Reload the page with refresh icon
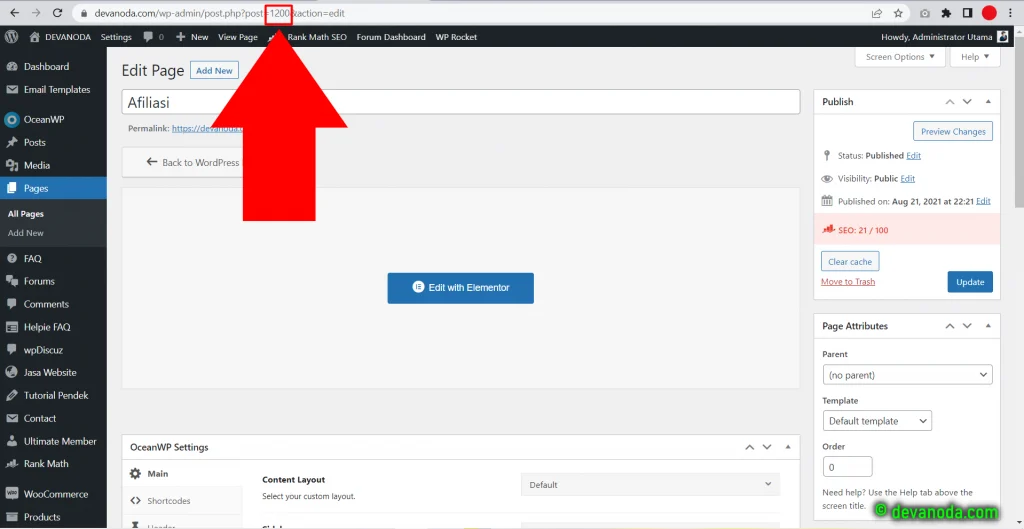Viewport: 1024px width, 529px height. click(57, 13)
